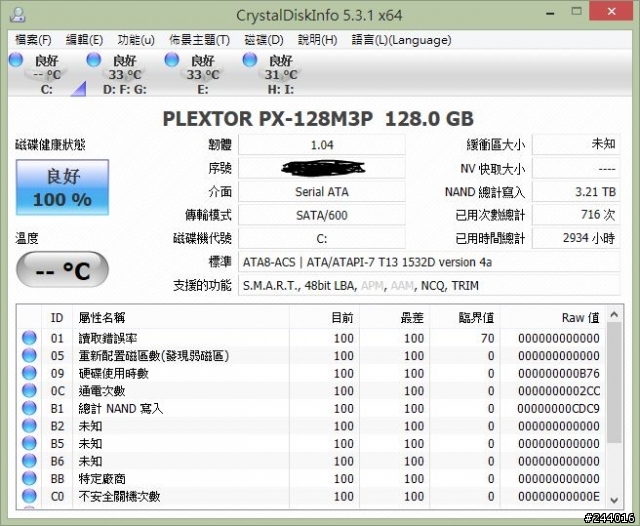This screenshot has width=640, height=526.
Task: Click the 最差 column header
Action: [395, 317]
